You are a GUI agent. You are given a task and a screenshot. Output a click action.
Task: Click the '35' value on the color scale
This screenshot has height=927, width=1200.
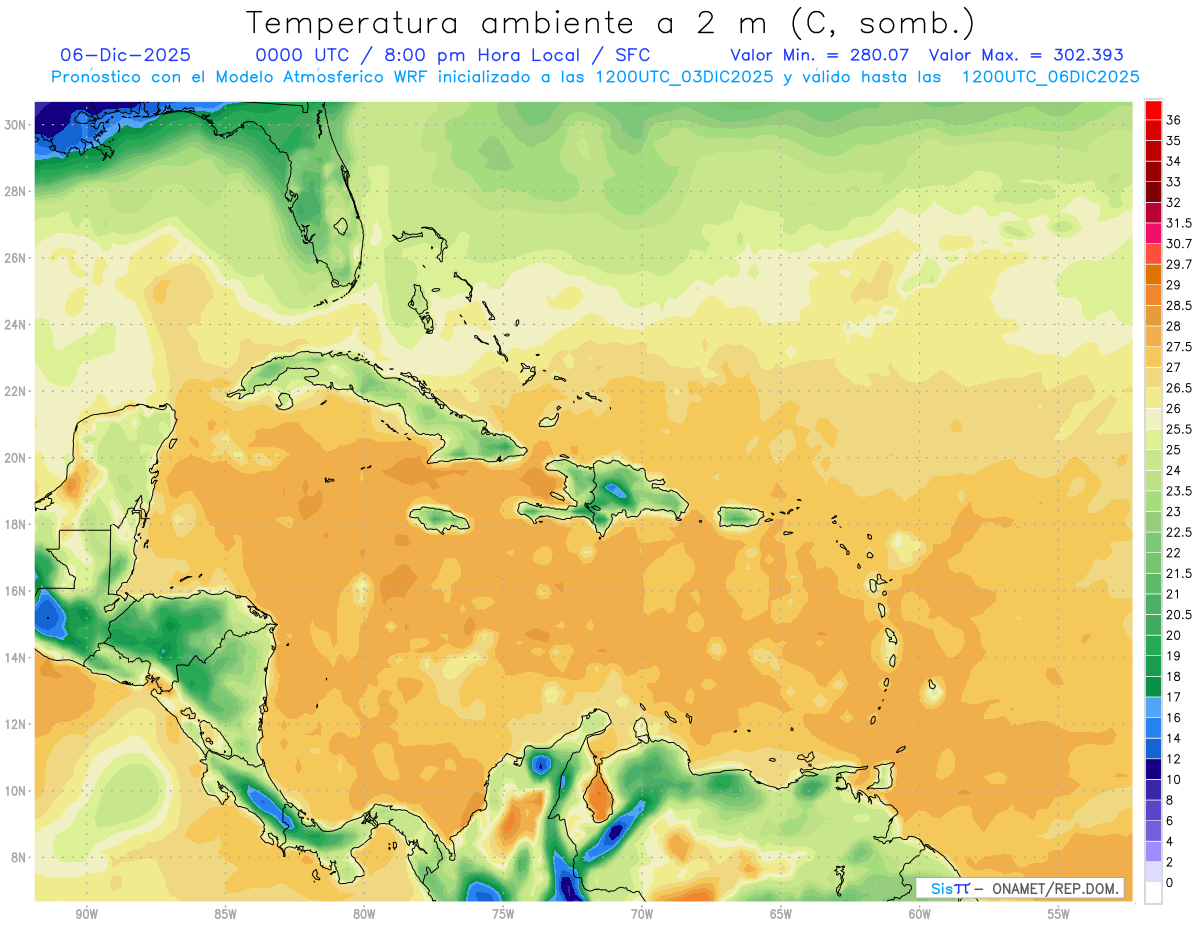click(x=1174, y=141)
